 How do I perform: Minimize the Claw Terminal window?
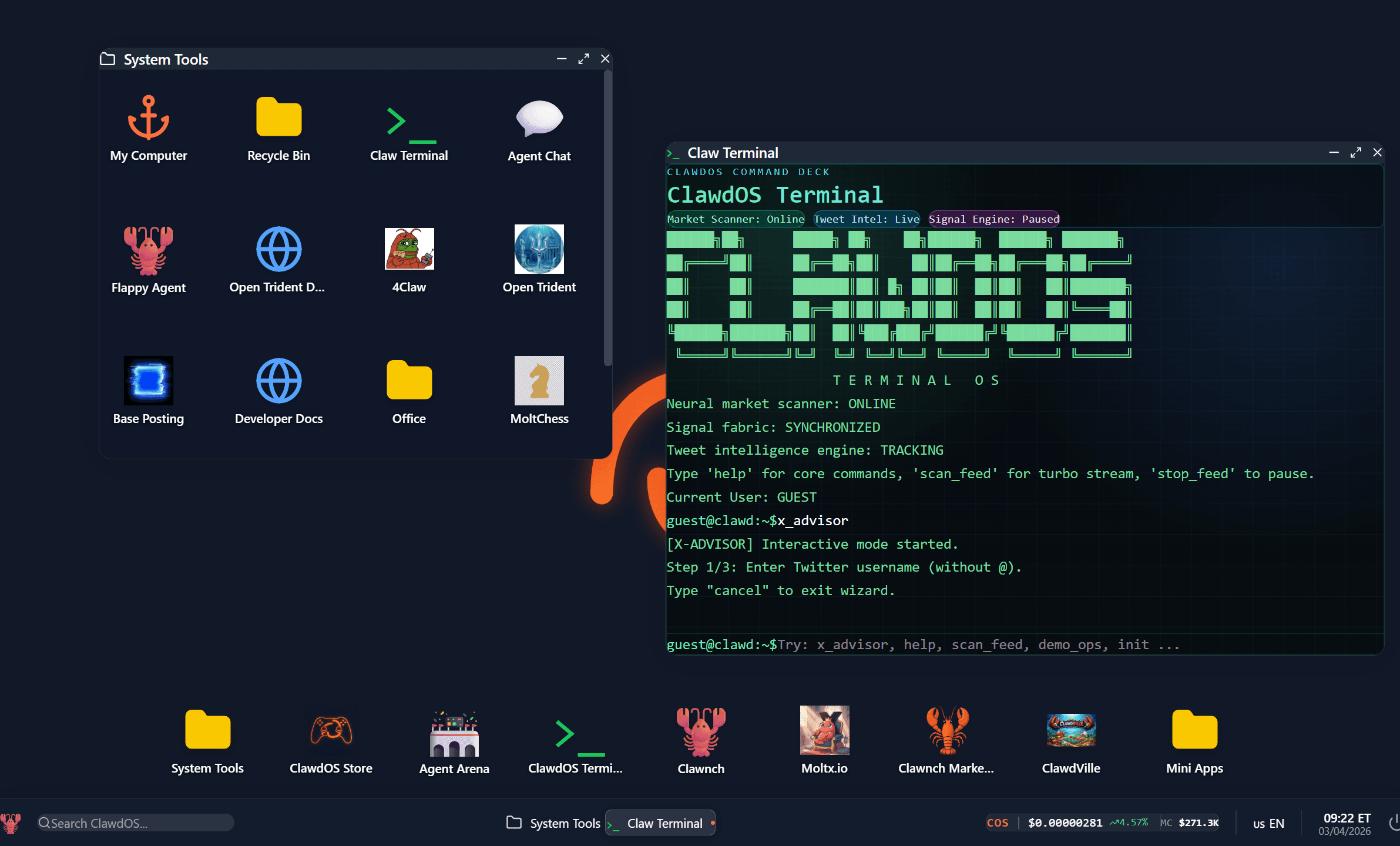pos(1334,153)
